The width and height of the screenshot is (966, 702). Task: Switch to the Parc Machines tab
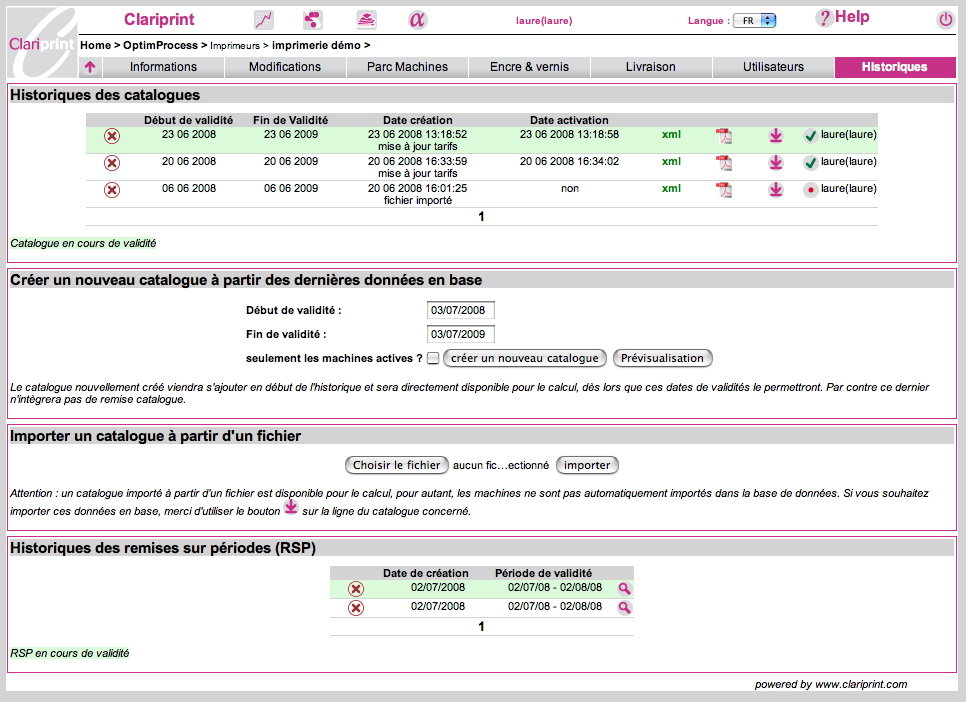pyautogui.click(x=407, y=67)
